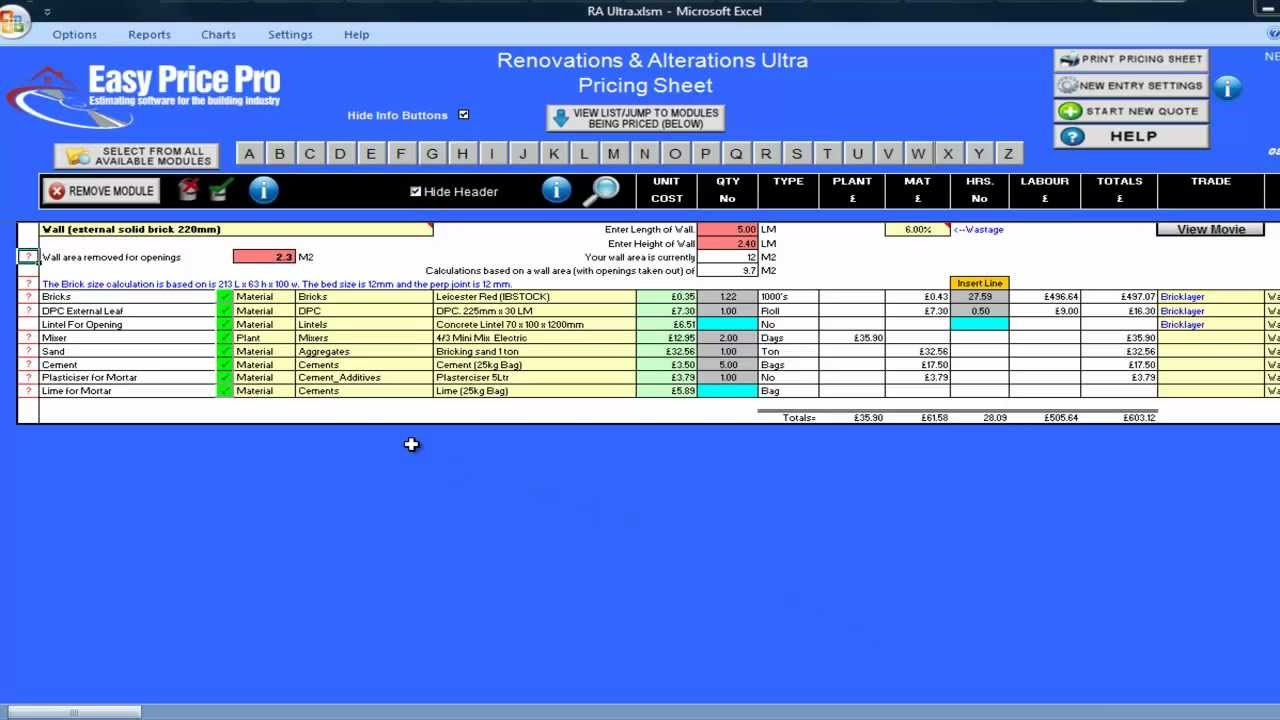Click the empty cyan quantity cell for Lintels
Screen dimensions: 1280x720
click(x=727, y=324)
